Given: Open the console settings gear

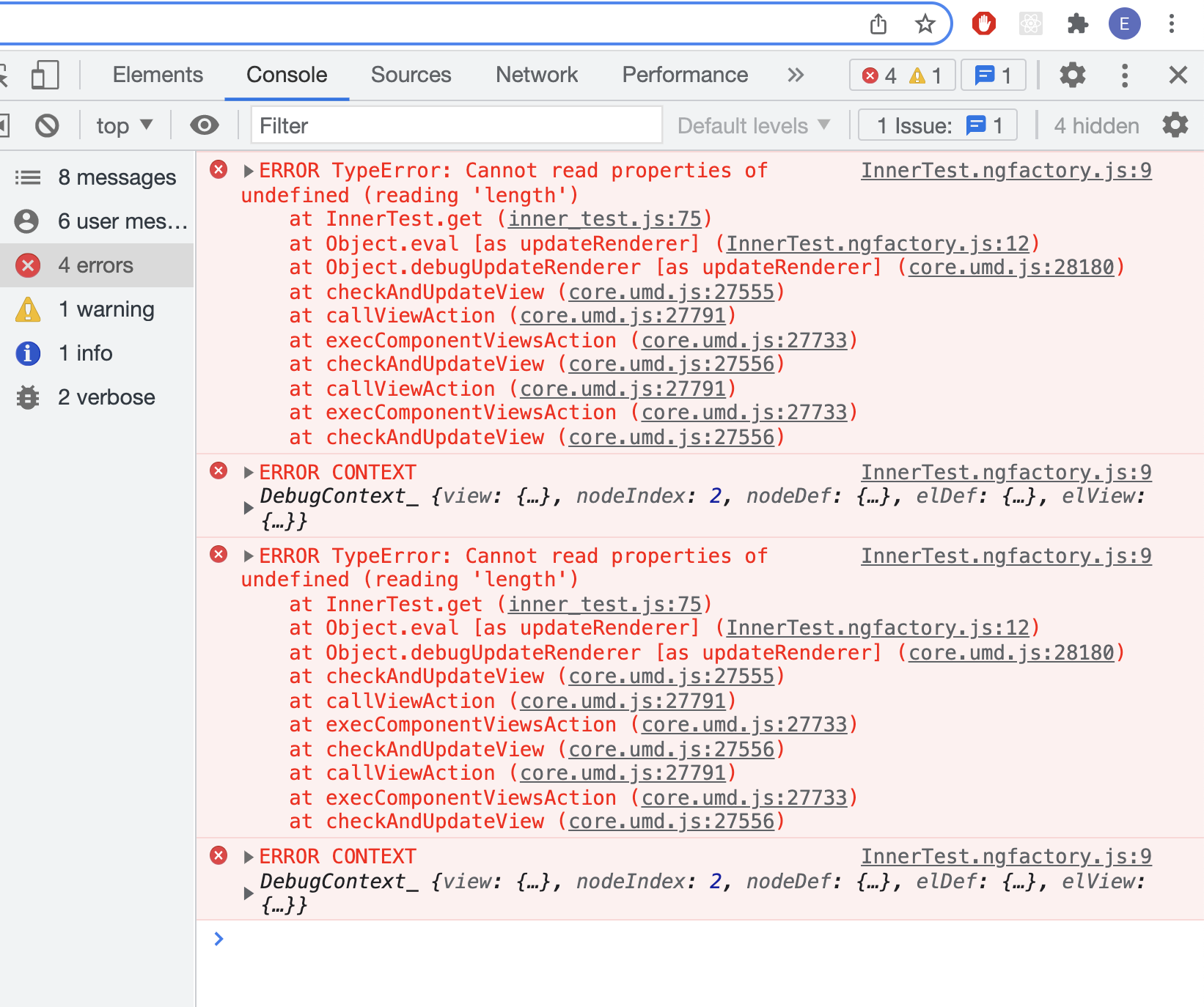Looking at the screenshot, I should coord(1175,125).
